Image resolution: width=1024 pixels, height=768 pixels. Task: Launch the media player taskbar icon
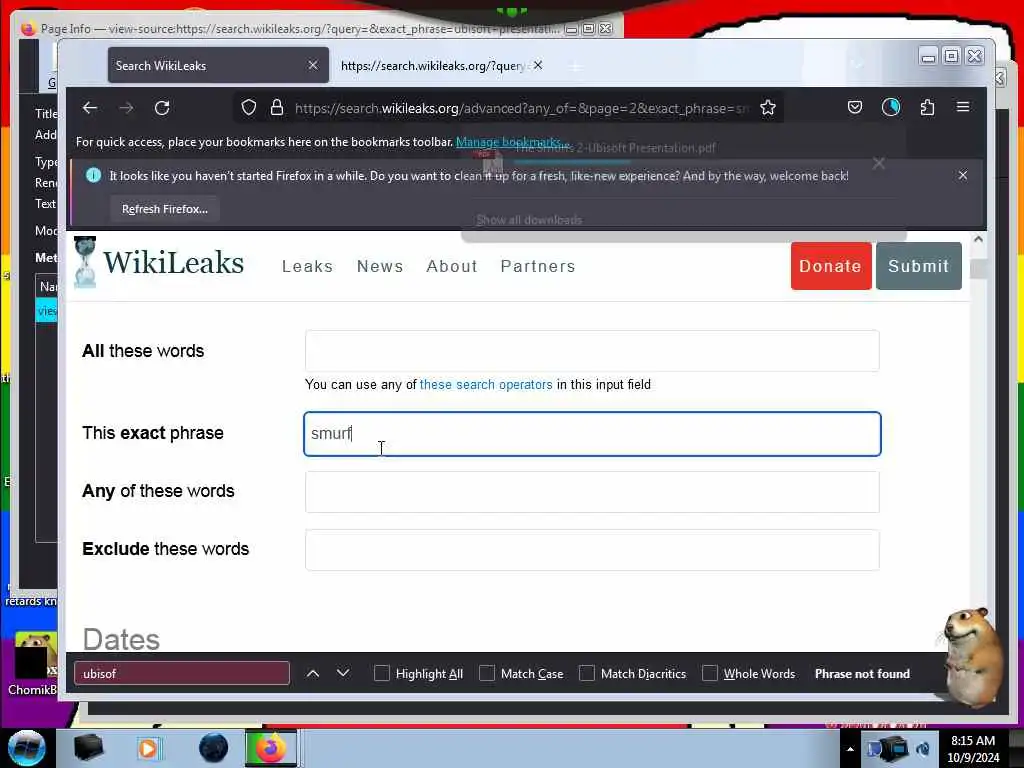[148, 748]
